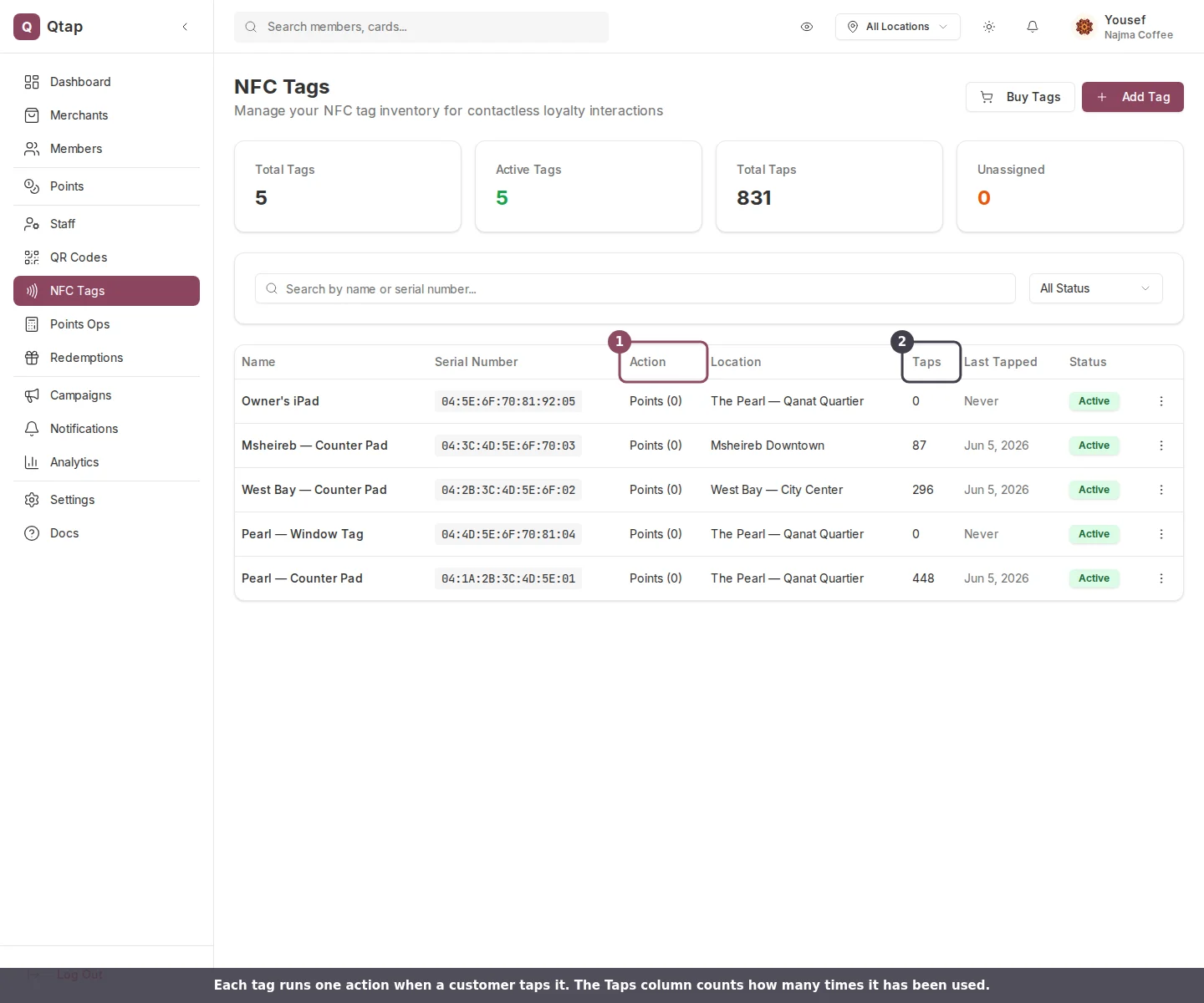Click the Buy Tags button
Screen dimensions: 1204x1003
point(1020,97)
